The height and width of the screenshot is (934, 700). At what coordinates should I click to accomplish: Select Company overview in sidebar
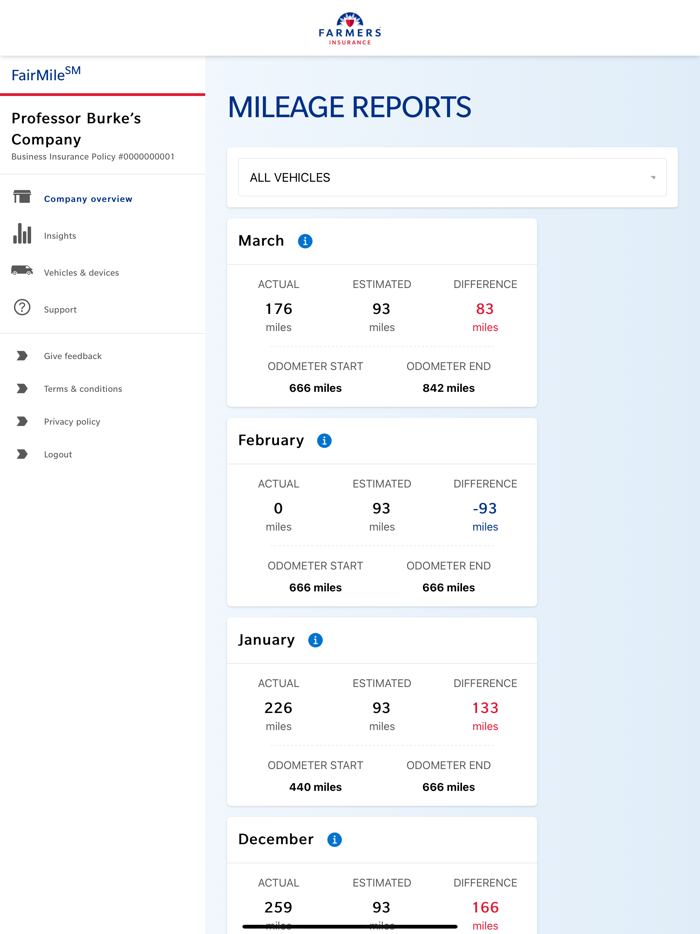pos(88,199)
